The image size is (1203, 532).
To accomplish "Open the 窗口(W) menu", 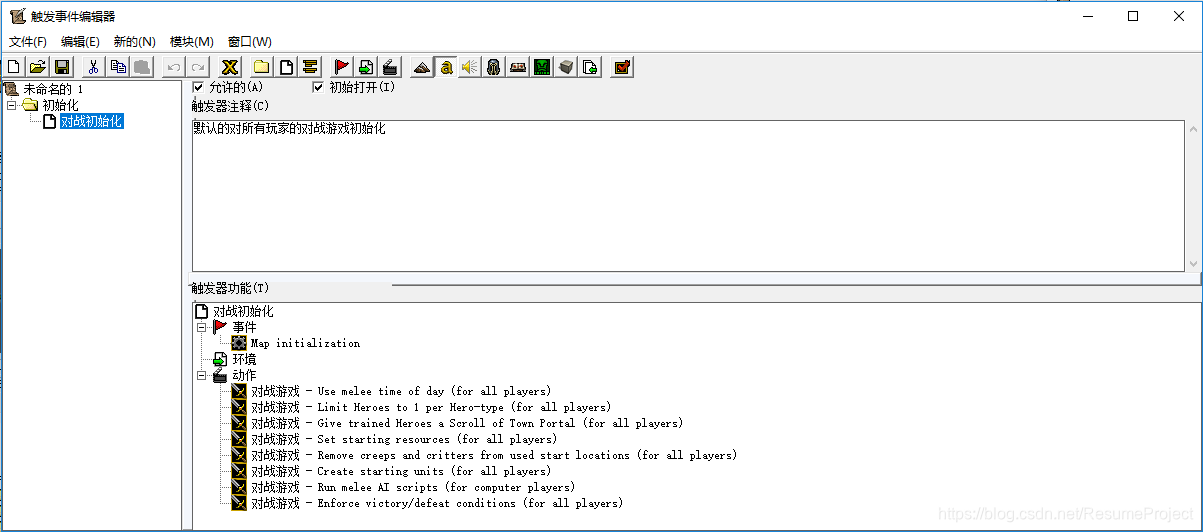I will pyautogui.click(x=250, y=41).
